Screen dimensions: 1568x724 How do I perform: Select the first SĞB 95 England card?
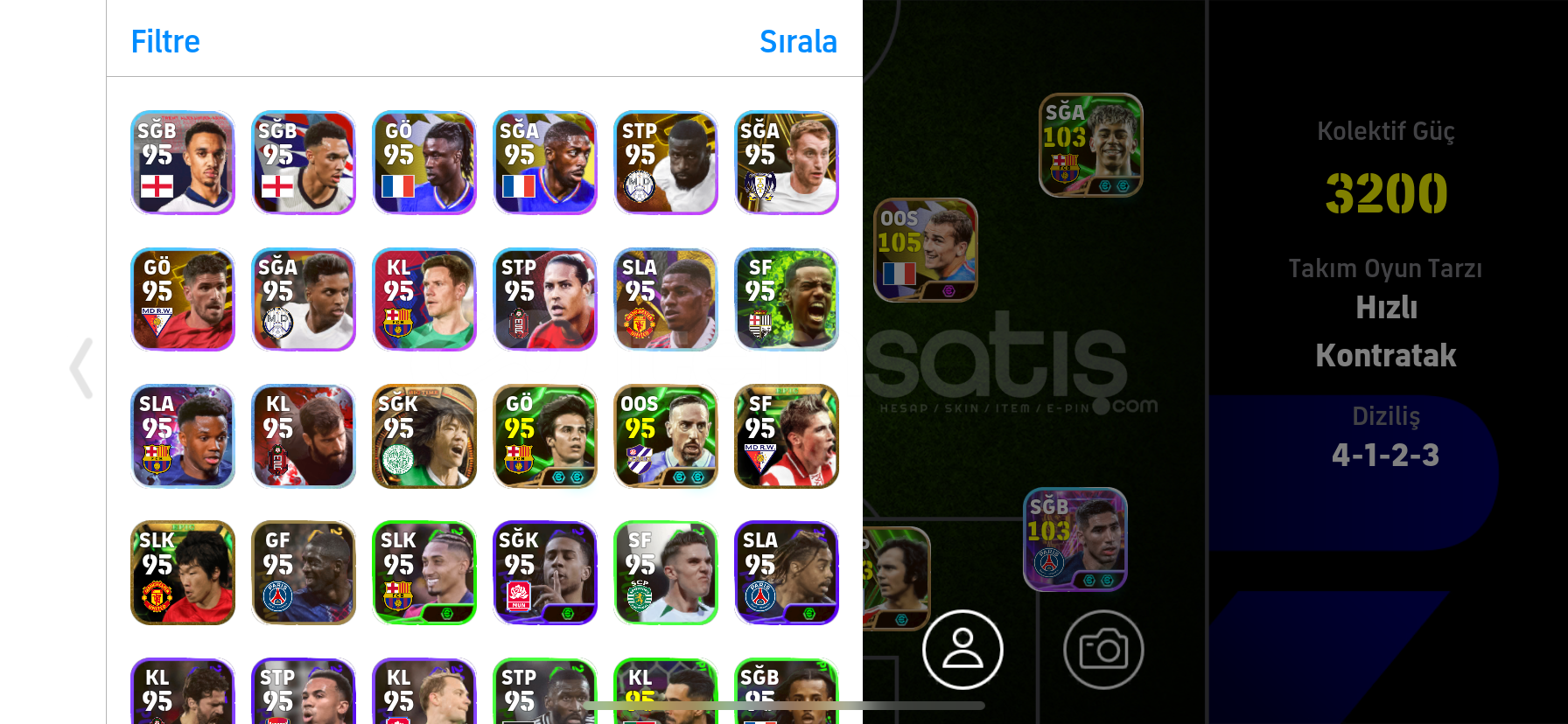183,163
